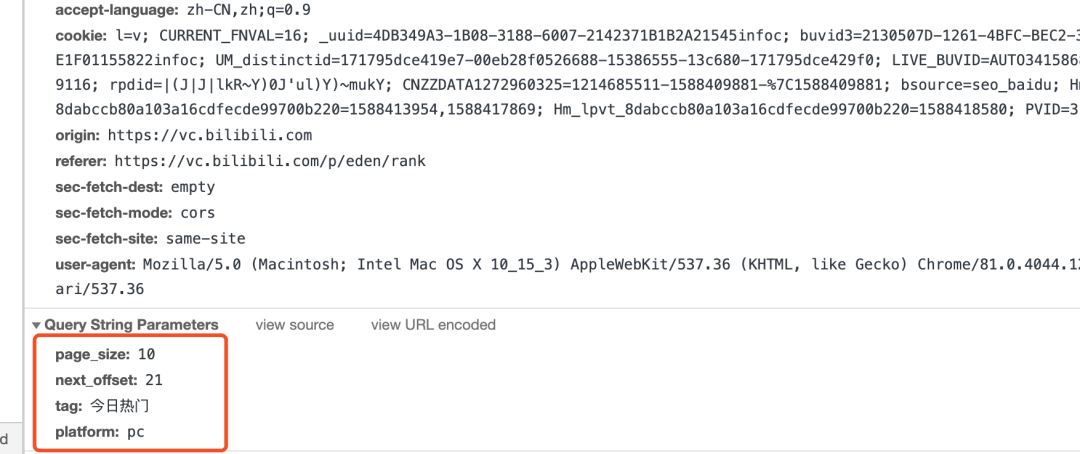Click the sec-fetch-dest header name
Viewport: 1080px width, 454px height.
[x=109, y=187]
